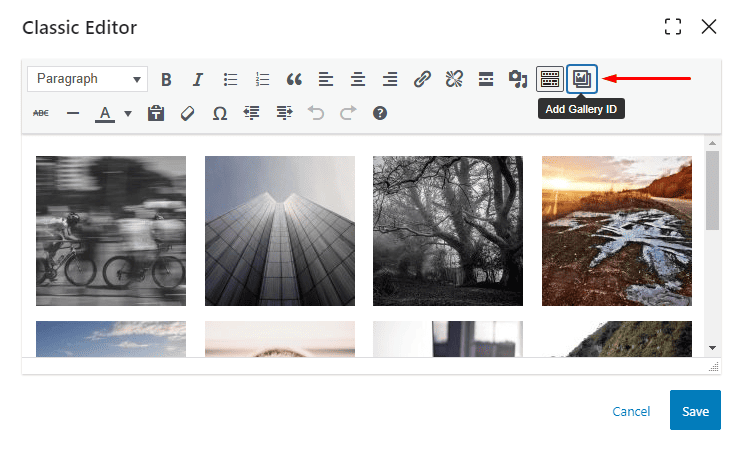
Task: Insert or edit link
Action: (422, 79)
